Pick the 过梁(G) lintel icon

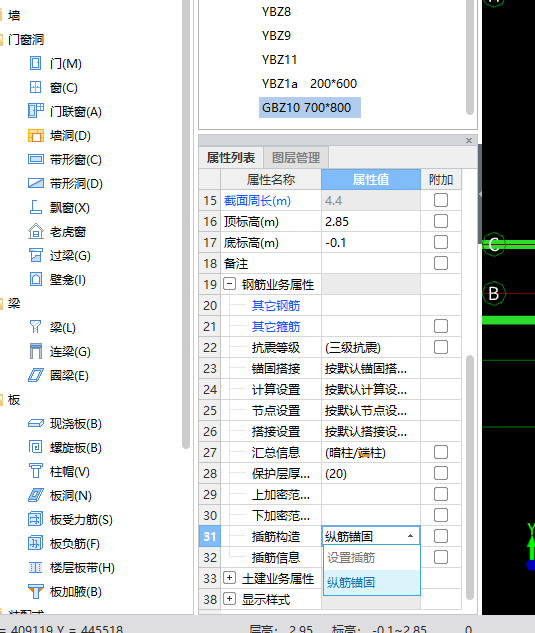coord(36,255)
